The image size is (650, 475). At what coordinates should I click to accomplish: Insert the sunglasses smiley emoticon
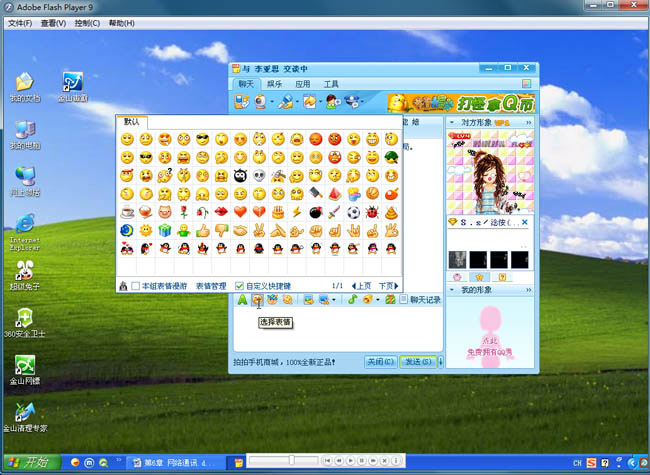(202, 139)
